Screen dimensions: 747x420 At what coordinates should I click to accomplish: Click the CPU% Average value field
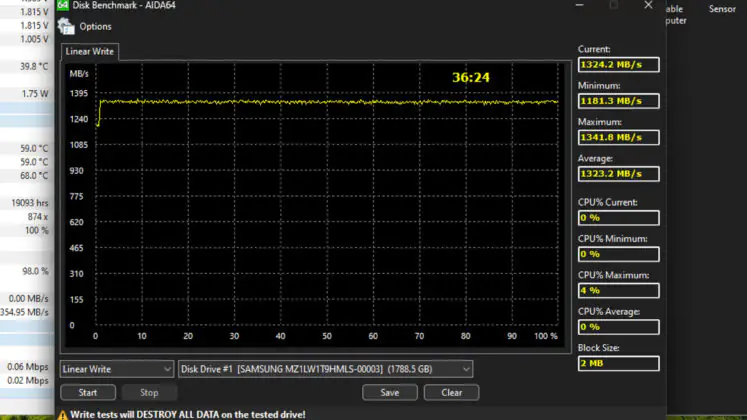coord(618,327)
